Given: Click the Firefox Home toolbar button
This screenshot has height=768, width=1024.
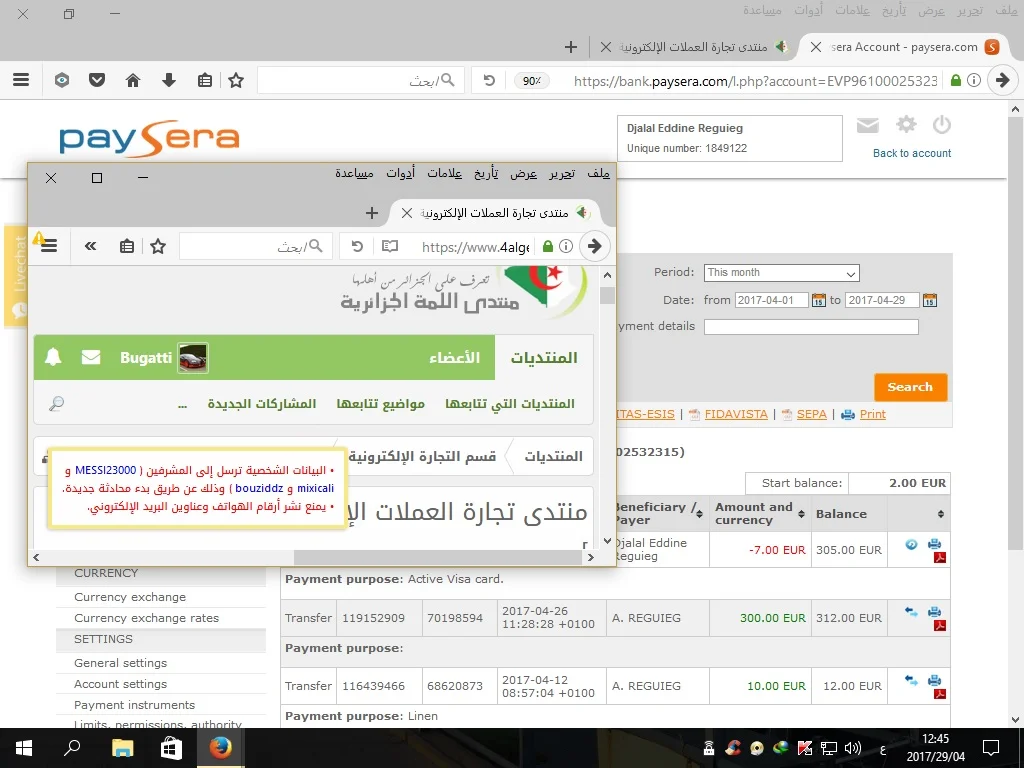Looking at the screenshot, I should point(132,80).
